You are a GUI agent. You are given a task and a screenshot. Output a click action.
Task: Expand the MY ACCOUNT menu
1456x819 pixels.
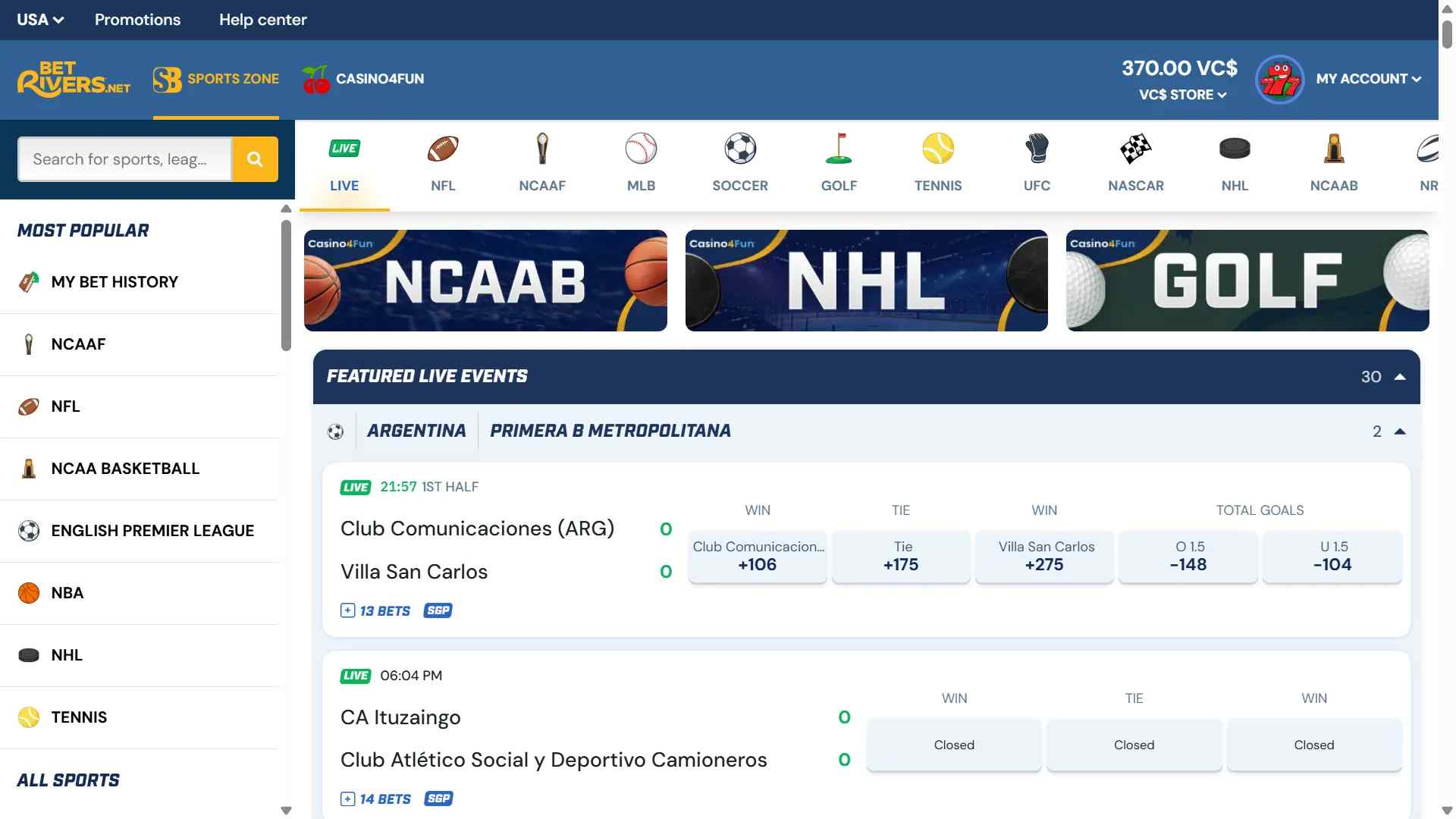tap(1369, 79)
